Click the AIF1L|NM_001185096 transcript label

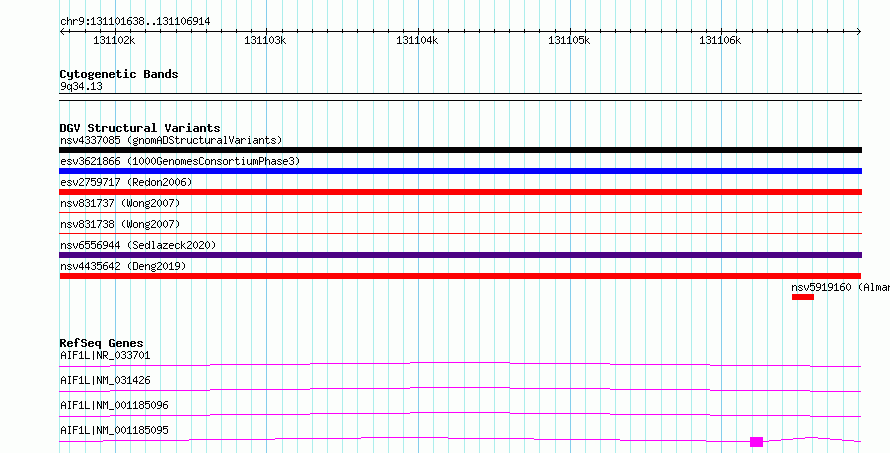point(114,405)
